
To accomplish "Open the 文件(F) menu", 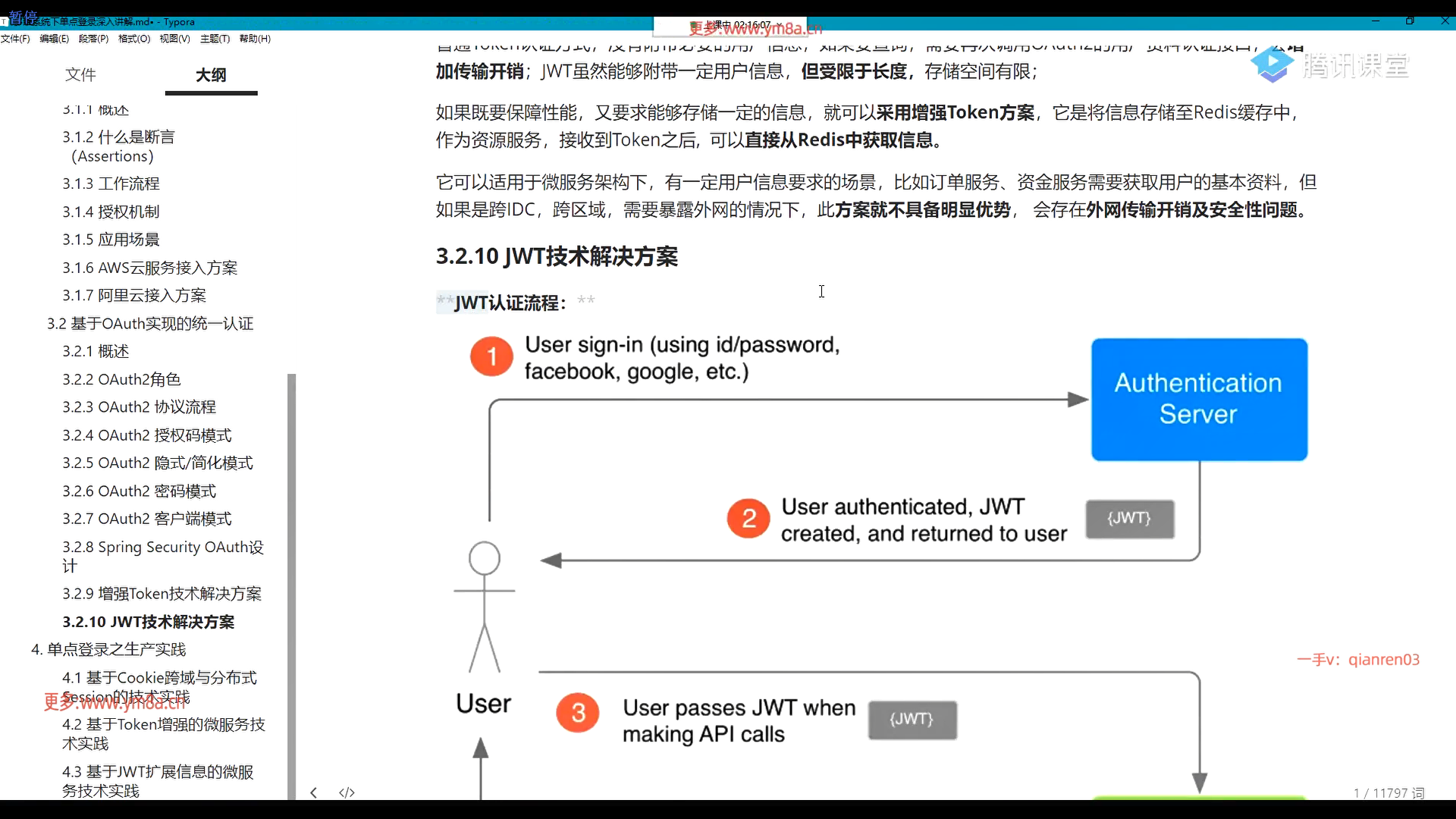I will [15, 39].
